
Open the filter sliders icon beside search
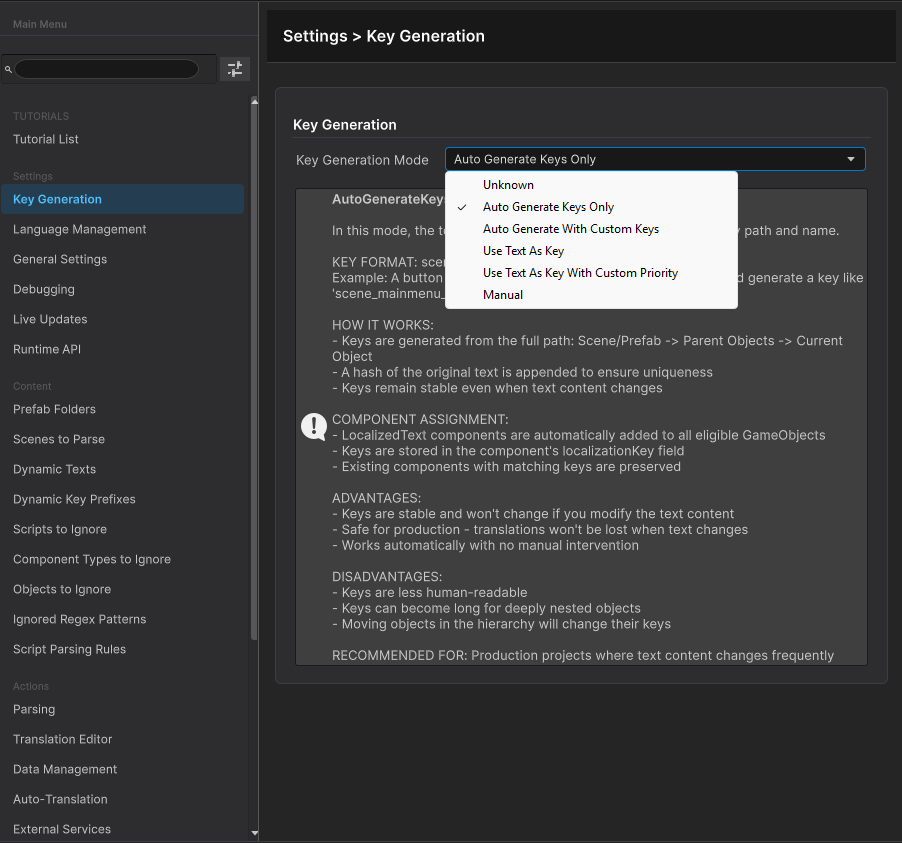pos(234,69)
